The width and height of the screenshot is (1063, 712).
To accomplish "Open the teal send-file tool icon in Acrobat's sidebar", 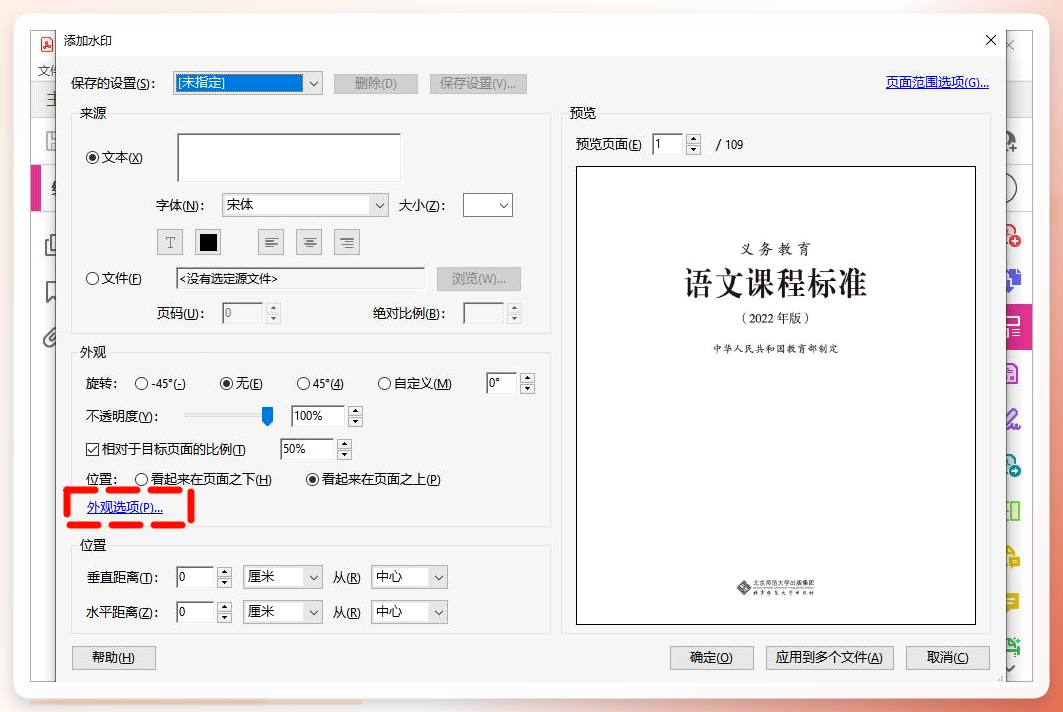I will 1013,465.
